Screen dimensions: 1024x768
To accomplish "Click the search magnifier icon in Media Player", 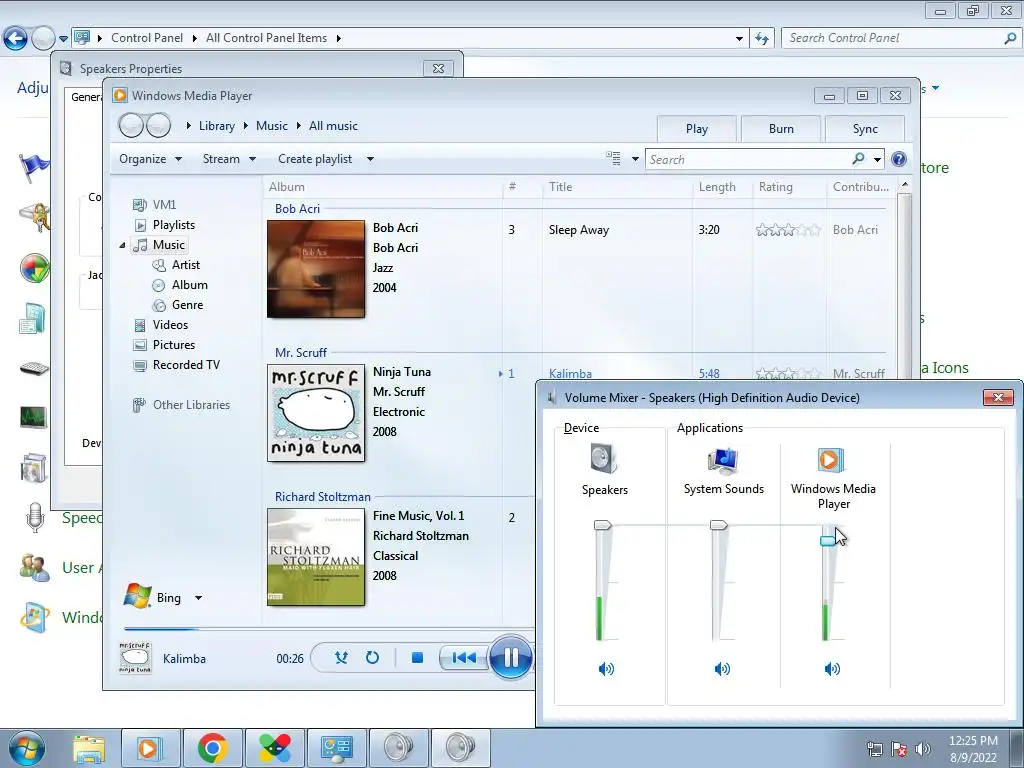I will [x=858, y=159].
